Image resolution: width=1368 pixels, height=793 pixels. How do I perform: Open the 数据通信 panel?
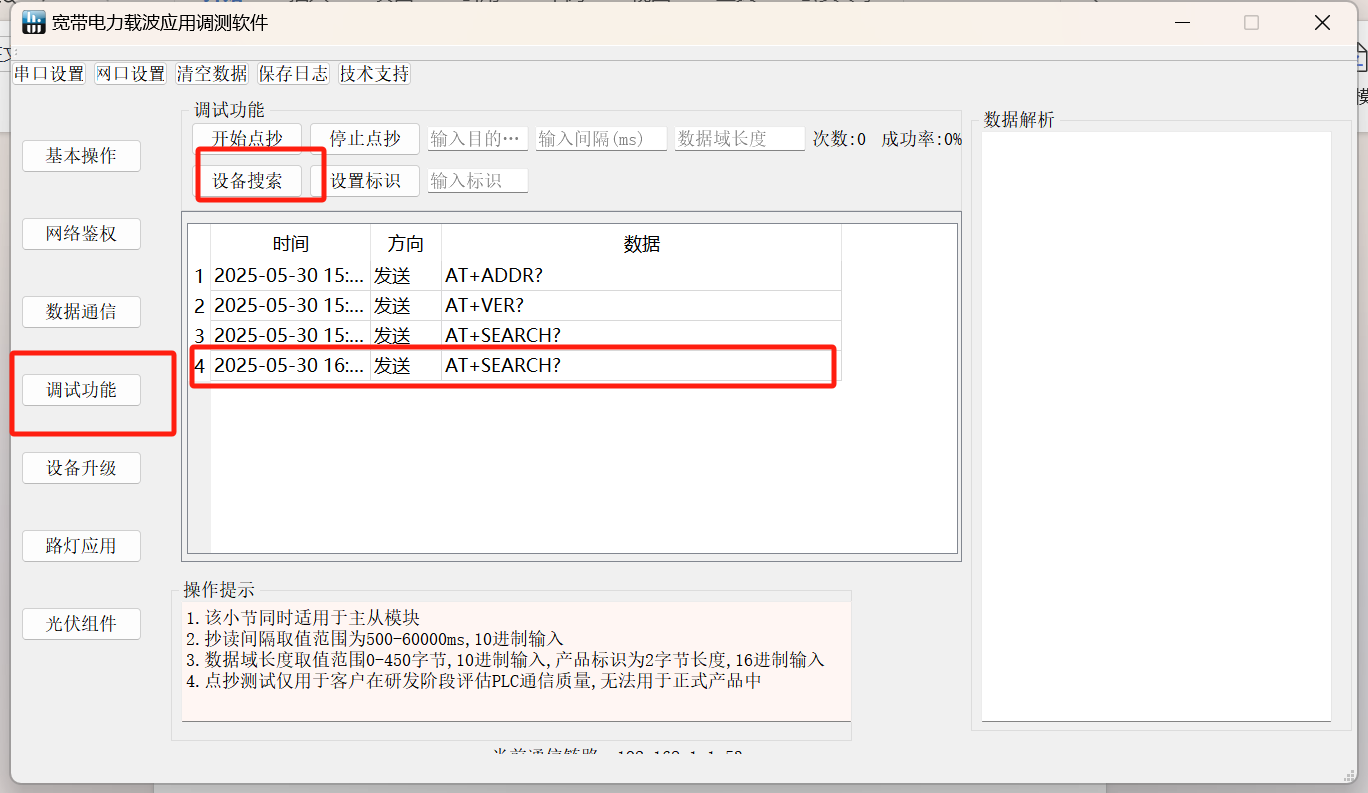(81, 311)
